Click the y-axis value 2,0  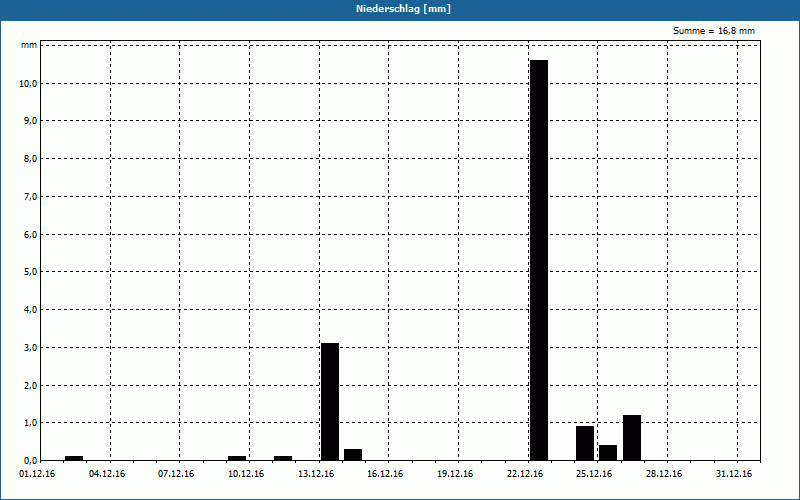coord(30,385)
